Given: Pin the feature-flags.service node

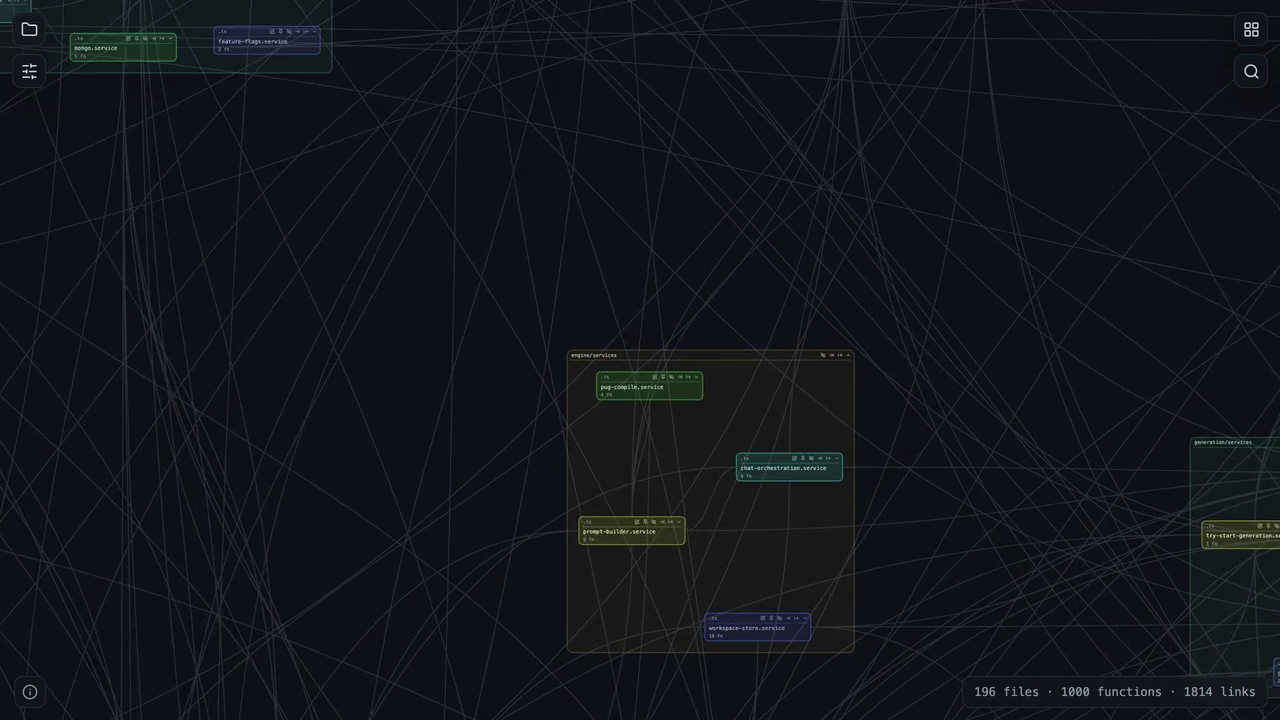Looking at the screenshot, I should 280,31.
